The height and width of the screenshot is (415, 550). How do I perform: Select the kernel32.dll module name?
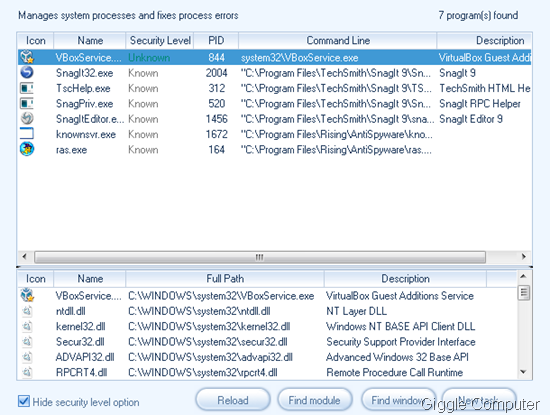coord(80,327)
